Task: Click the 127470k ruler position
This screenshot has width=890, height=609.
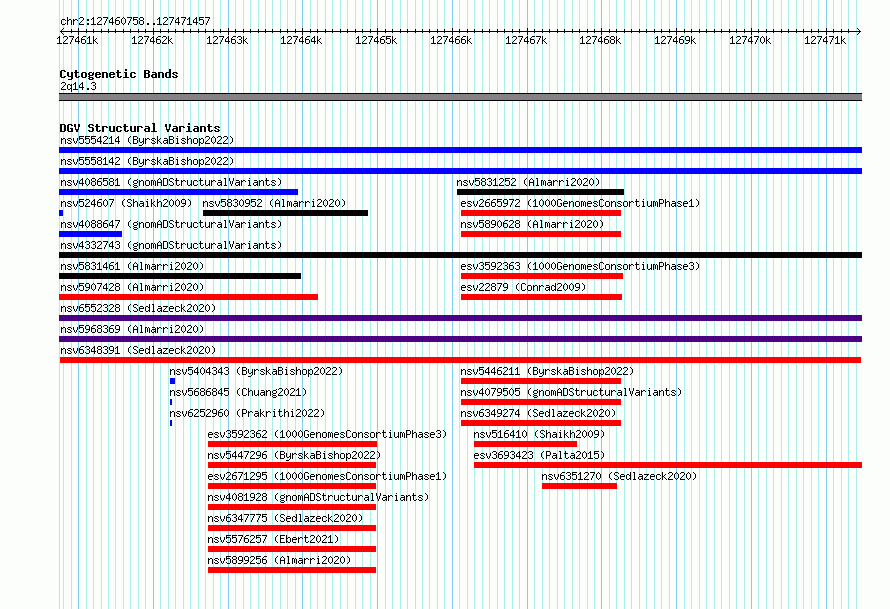Action: tap(750, 40)
